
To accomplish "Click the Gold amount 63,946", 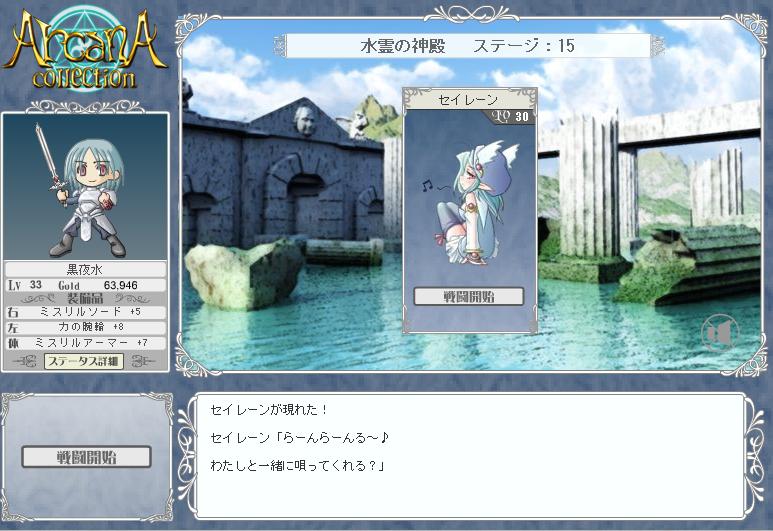I will pyautogui.click(x=121, y=285).
